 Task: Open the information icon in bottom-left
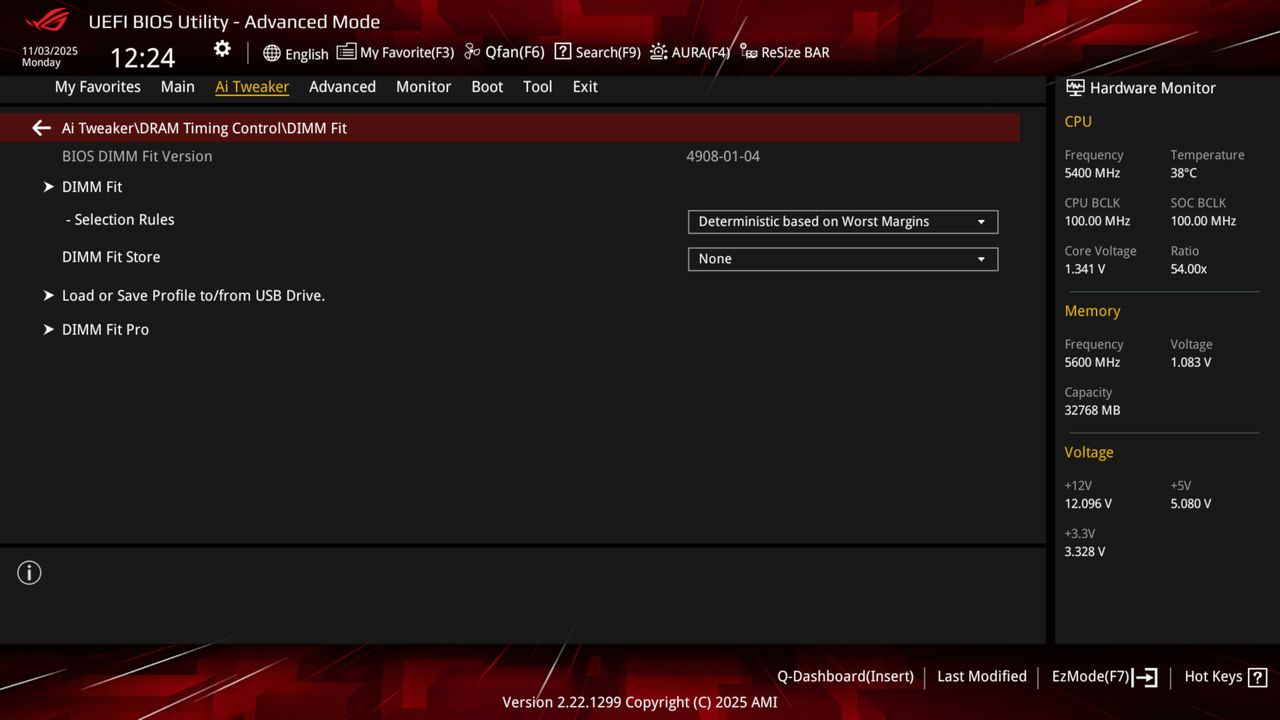[x=29, y=573]
